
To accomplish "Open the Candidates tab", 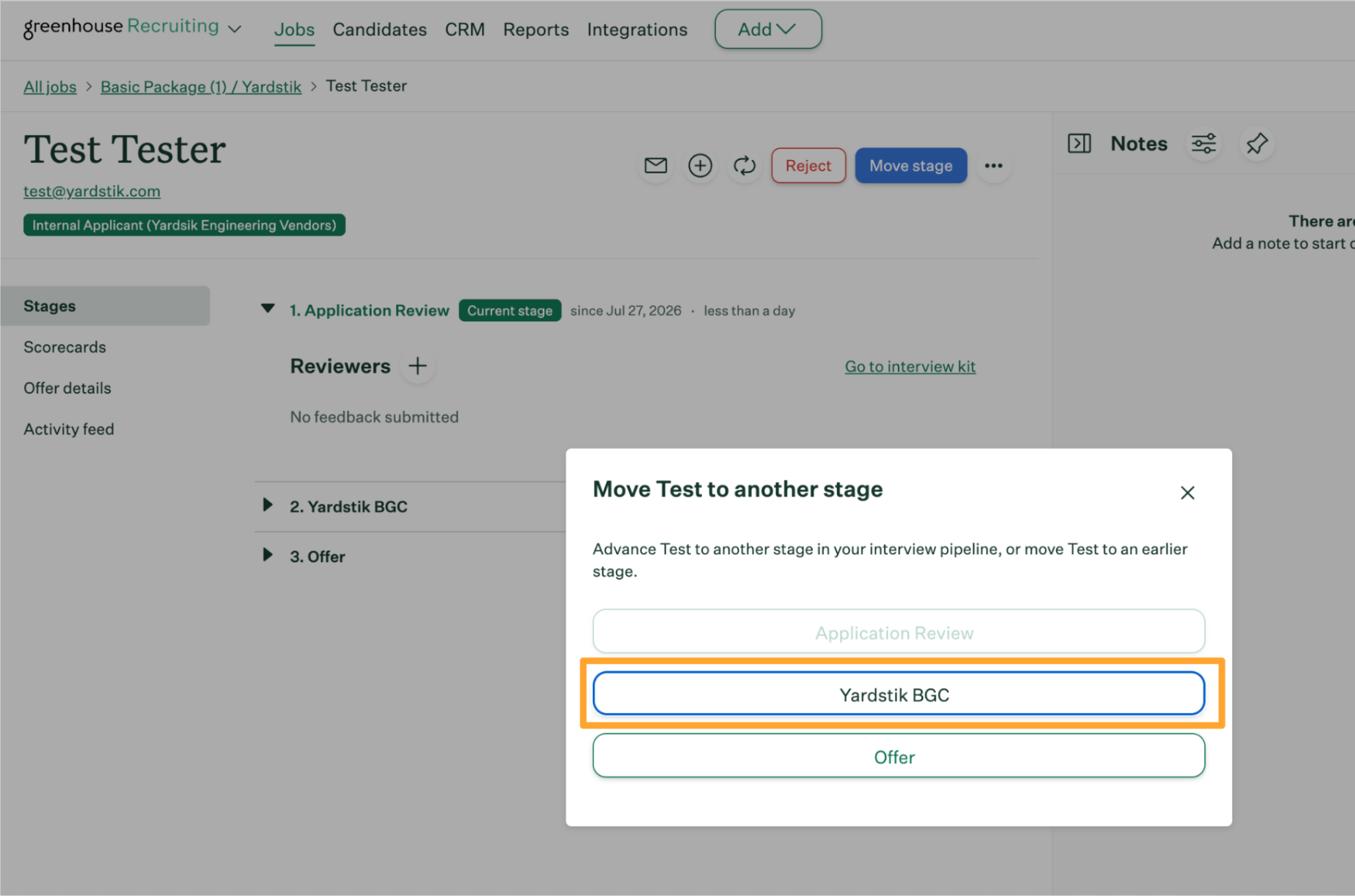I will click(379, 30).
